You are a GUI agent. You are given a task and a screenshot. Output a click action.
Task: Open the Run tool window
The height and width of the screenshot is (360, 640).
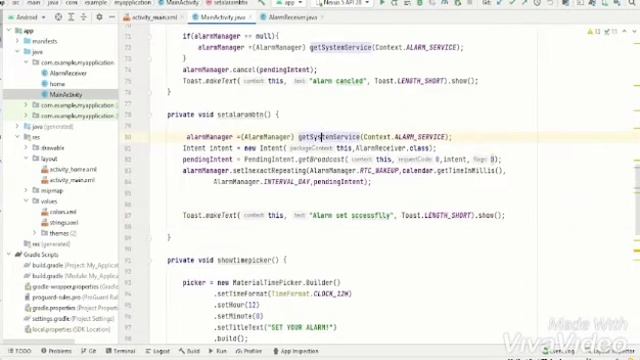218,351
